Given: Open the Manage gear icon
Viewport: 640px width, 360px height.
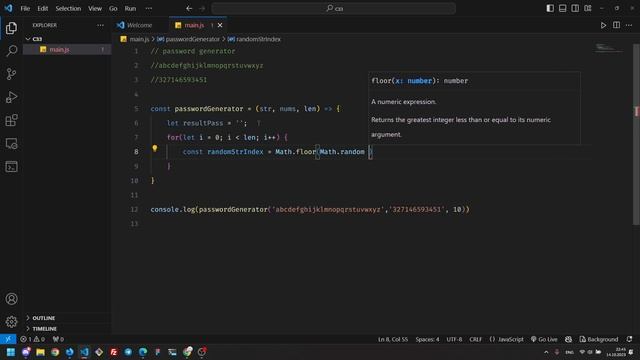Looking at the screenshot, I should click(x=11, y=322).
